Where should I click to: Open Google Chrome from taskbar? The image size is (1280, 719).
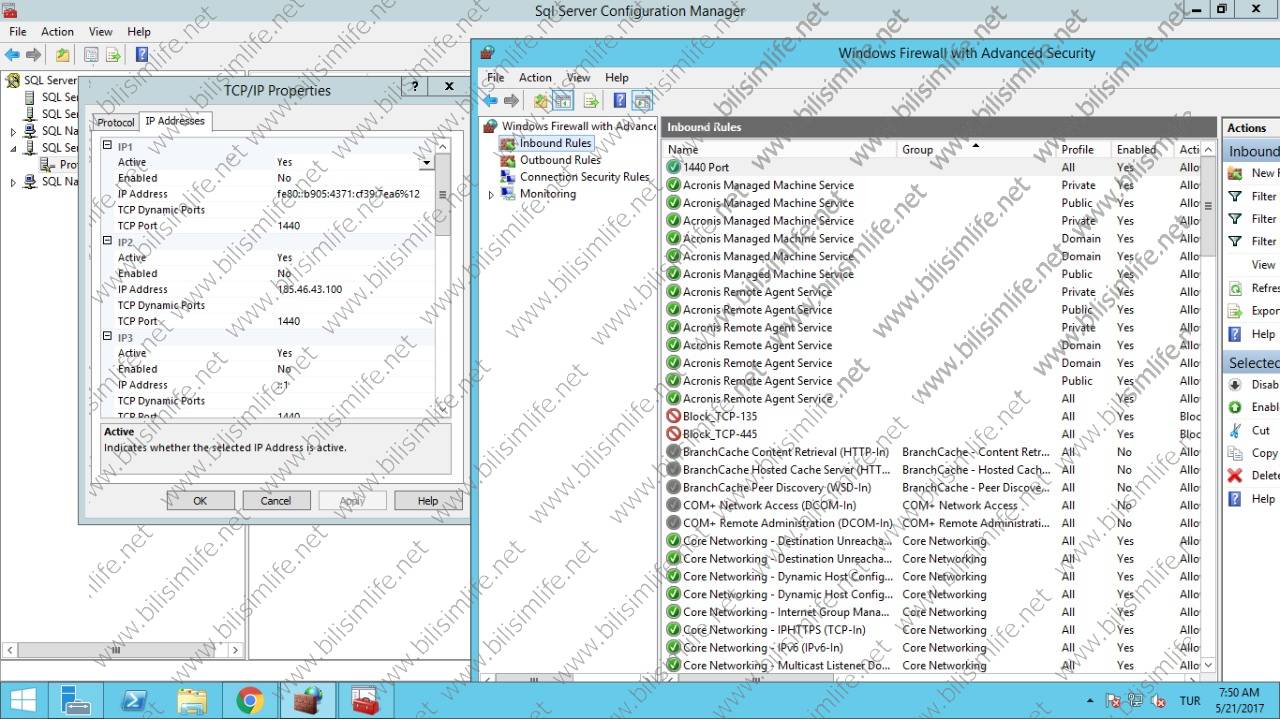tap(250, 700)
